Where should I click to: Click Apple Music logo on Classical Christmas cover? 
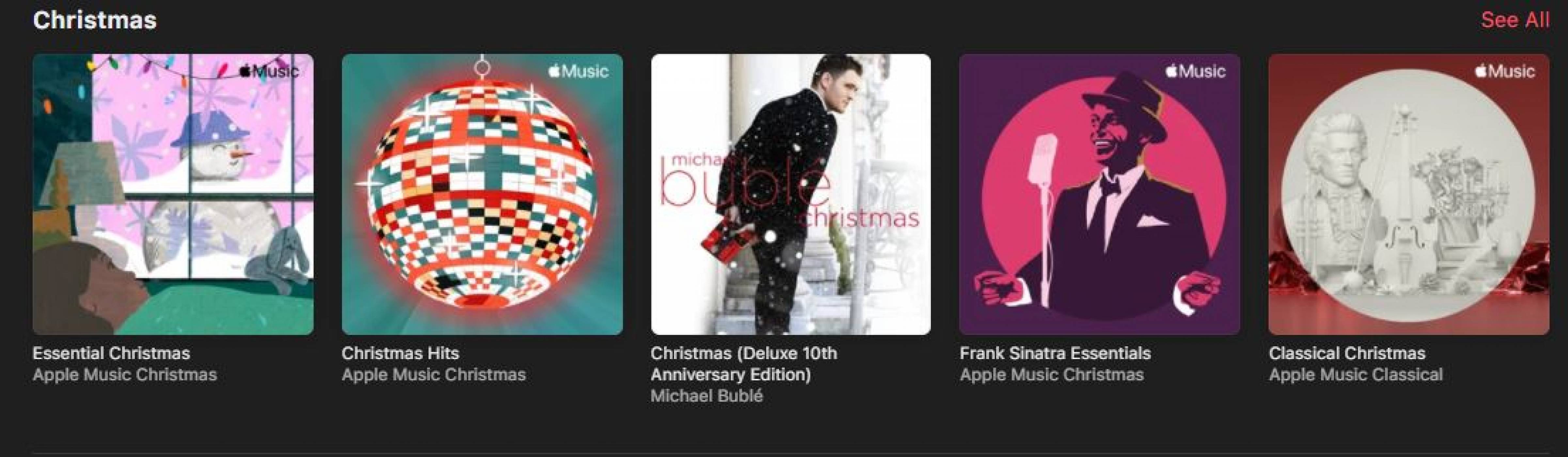pos(1505,71)
